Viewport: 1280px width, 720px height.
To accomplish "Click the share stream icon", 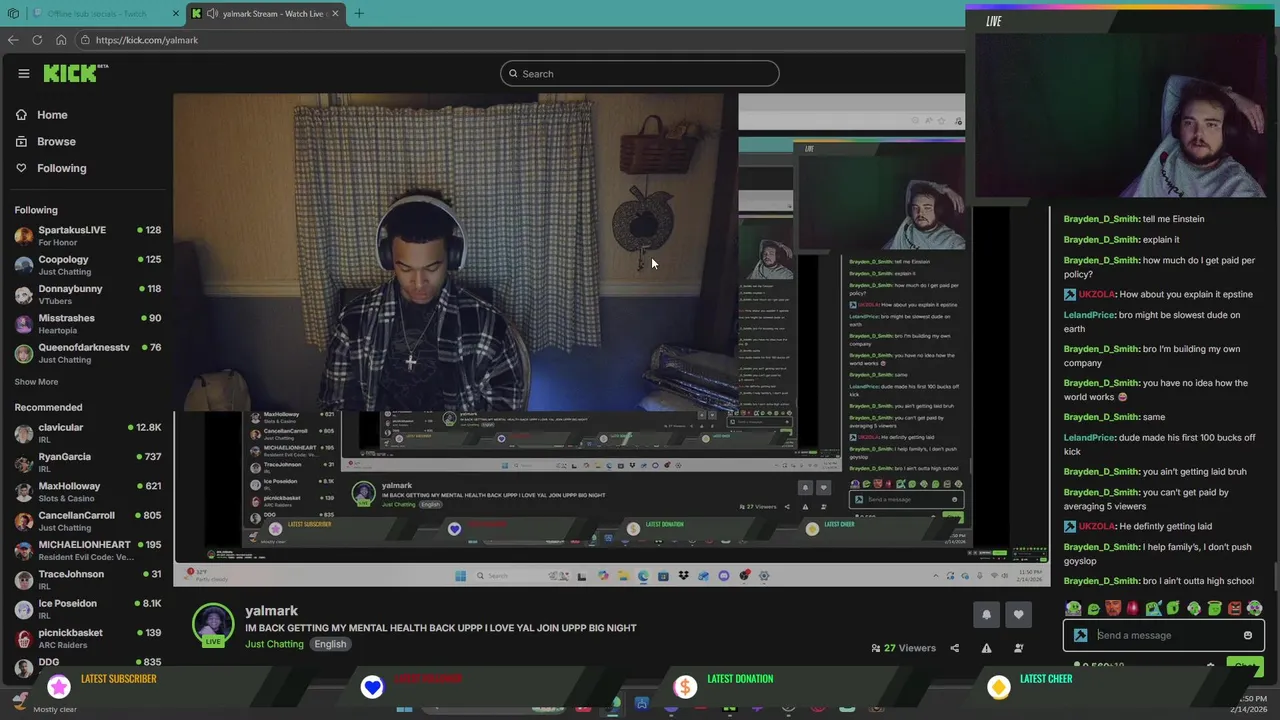I will click(954, 648).
